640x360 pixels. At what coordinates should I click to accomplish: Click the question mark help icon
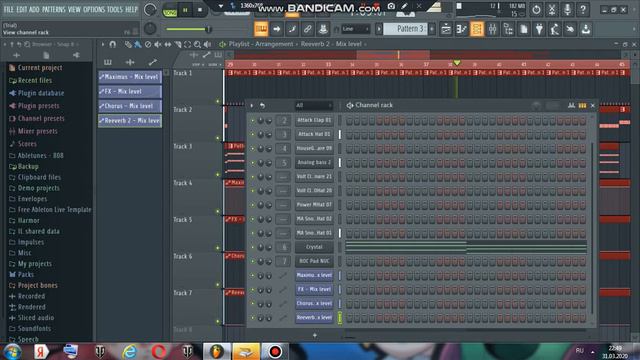(583, 9)
